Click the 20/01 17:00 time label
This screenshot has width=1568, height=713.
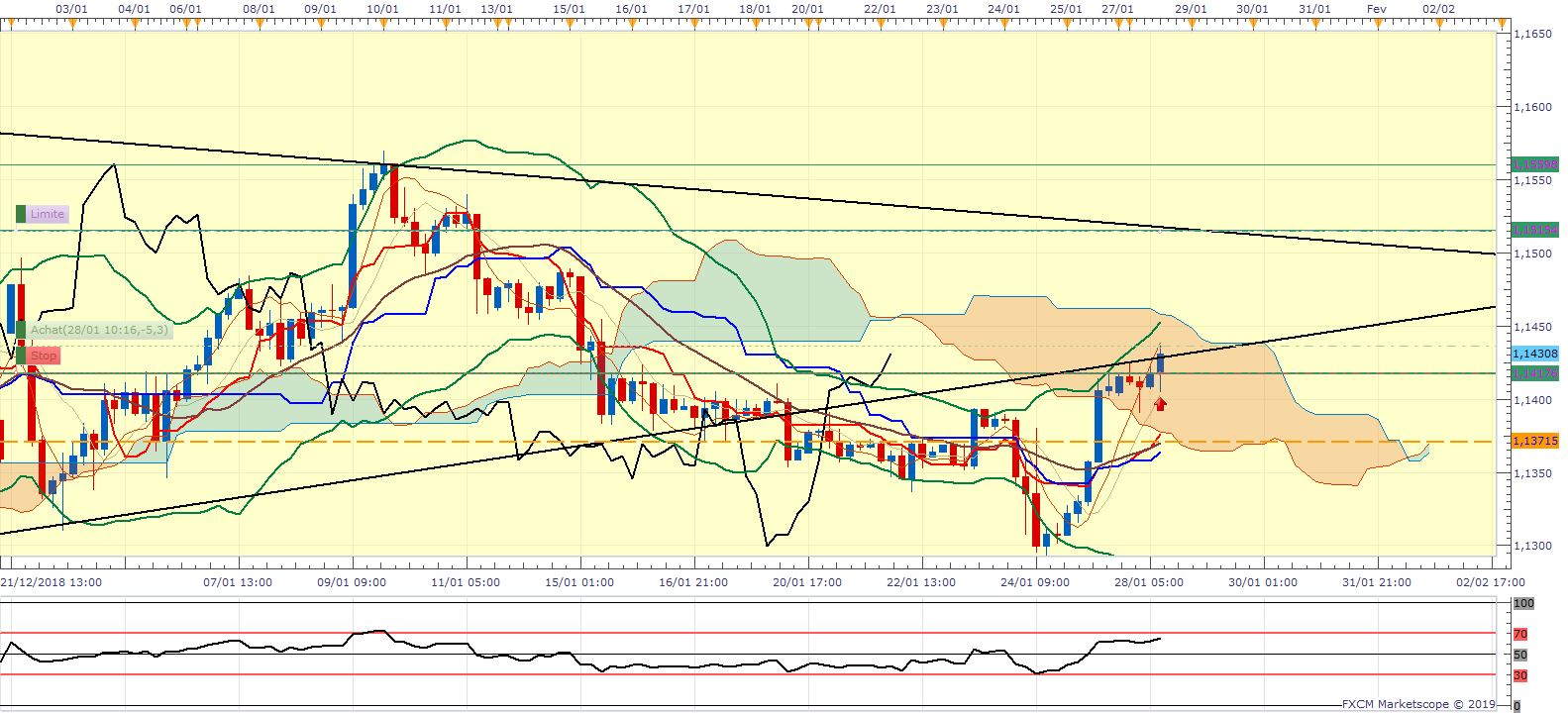(807, 582)
